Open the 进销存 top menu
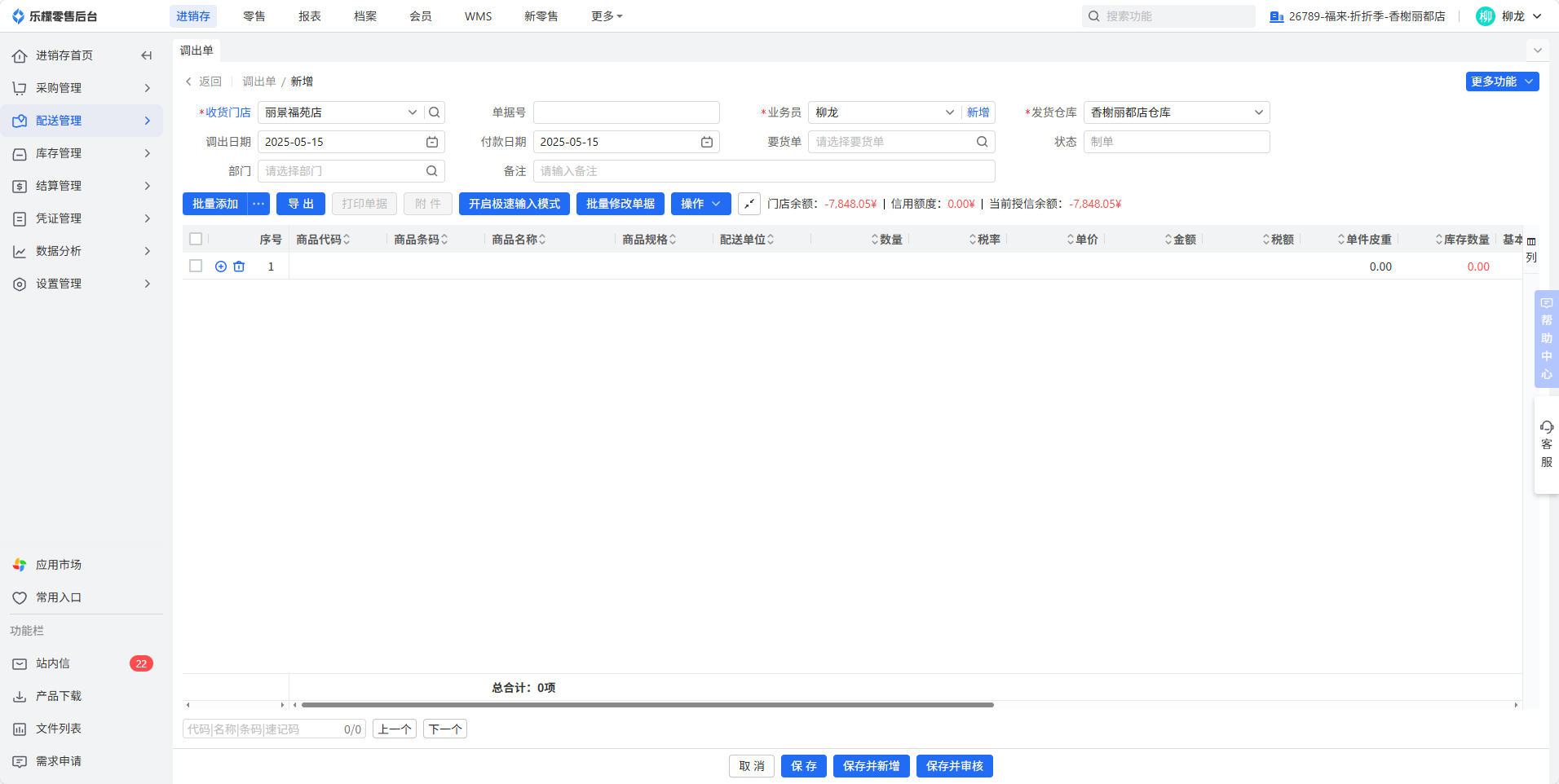Image resolution: width=1559 pixels, height=784 pixels. click(x=193, y=16)
